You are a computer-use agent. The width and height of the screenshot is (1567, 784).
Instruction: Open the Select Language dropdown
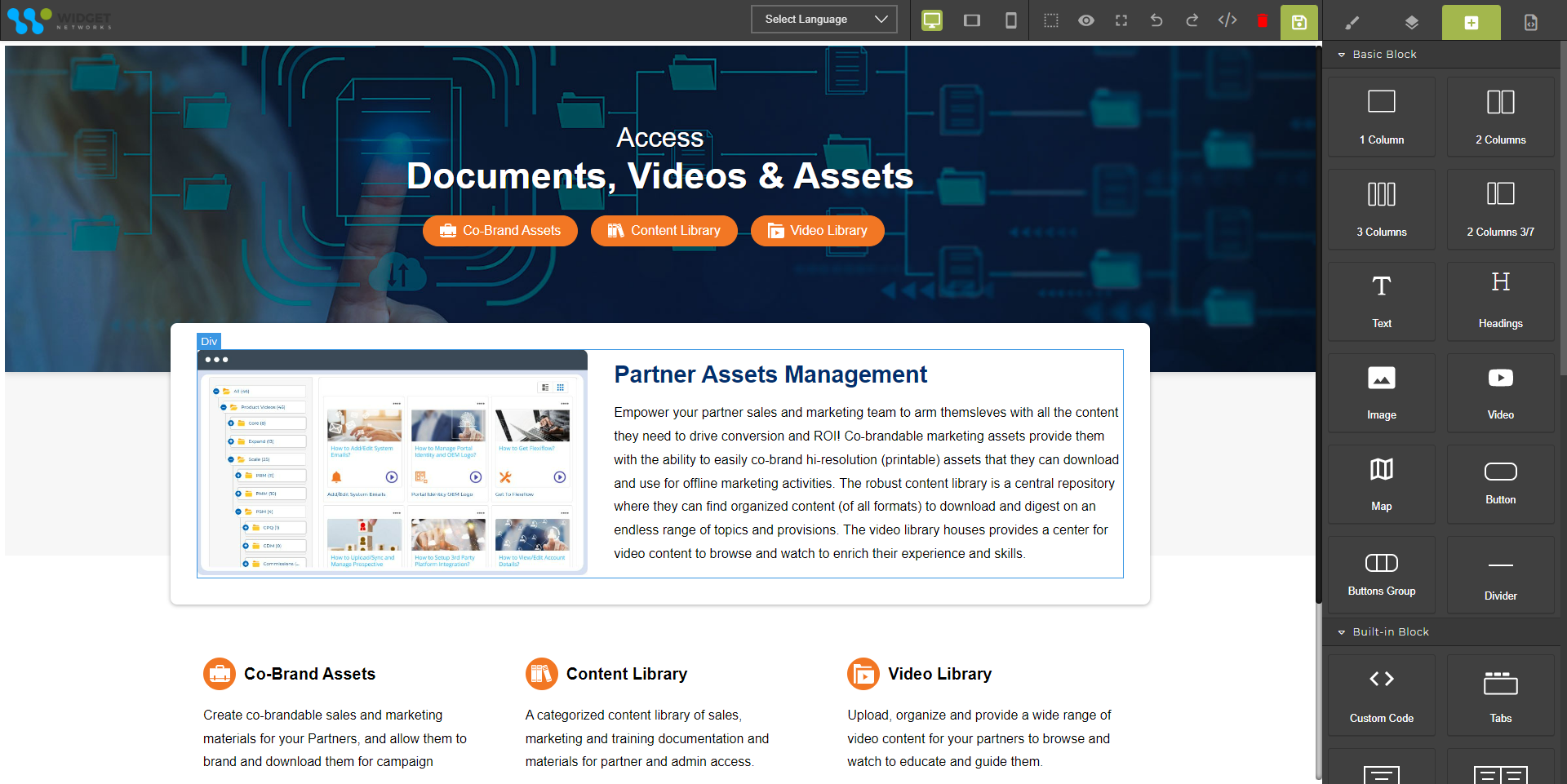tap(823, 20)
